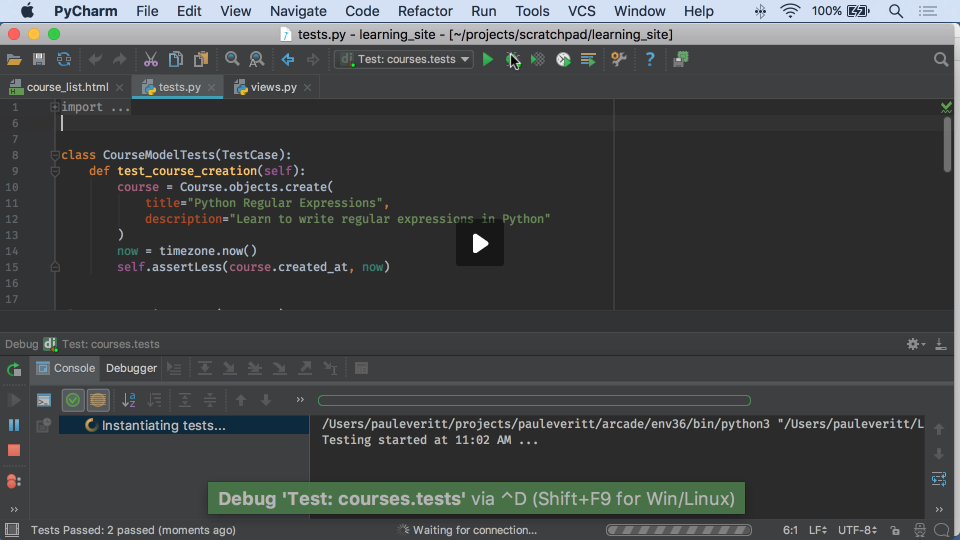The width and height of the screenshot is (960, 540).
Task: Cut selection with scissors icon
Action: pyautogui.click(x=151, y=59)
